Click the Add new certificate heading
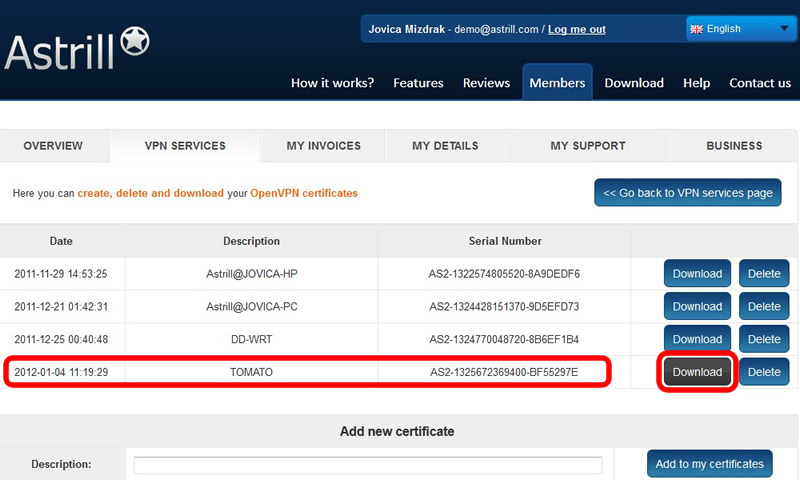The height and width of the screenshot is (480, 800). (397, 431)
